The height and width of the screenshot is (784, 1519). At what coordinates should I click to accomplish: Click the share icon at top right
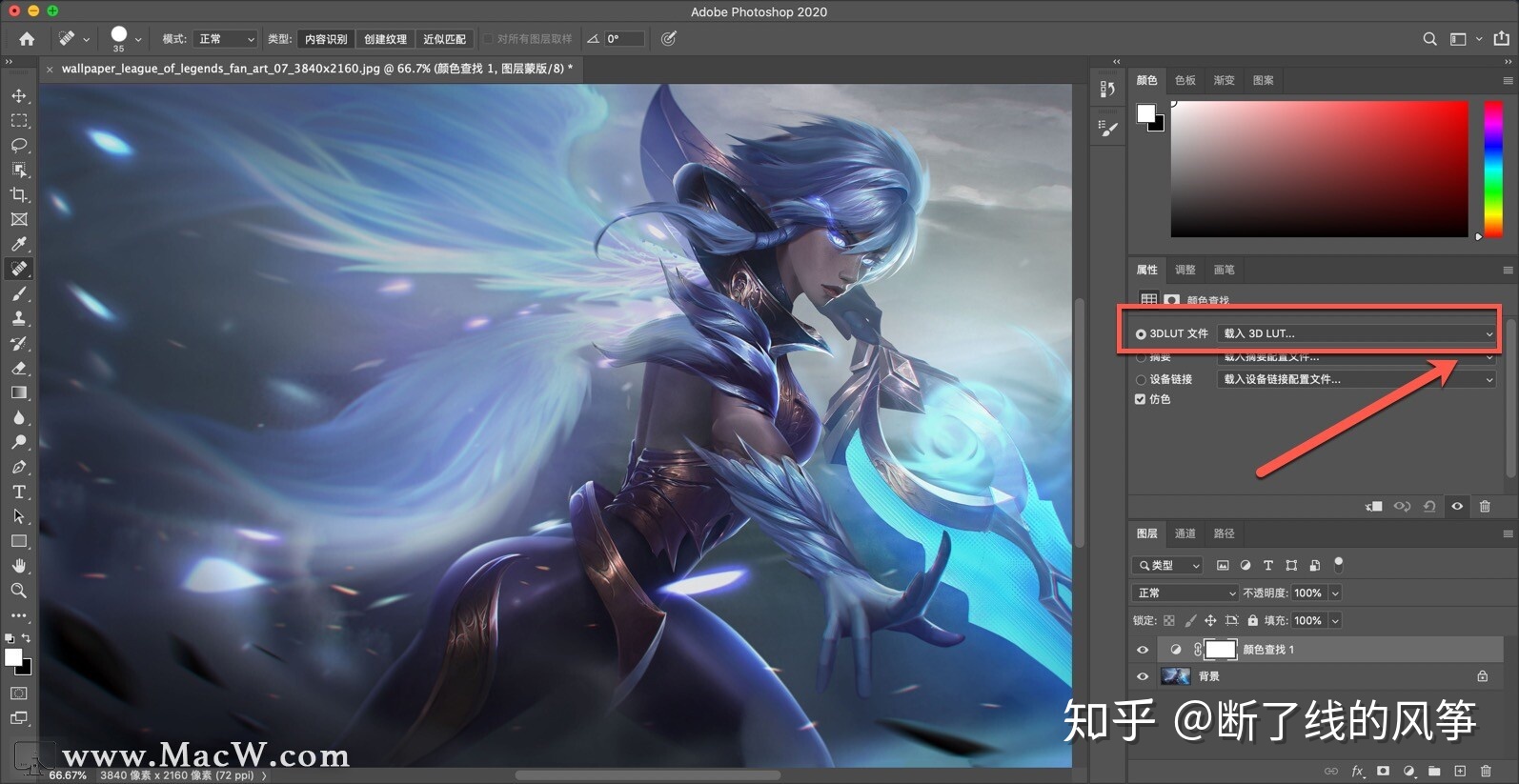[1501, 39]
